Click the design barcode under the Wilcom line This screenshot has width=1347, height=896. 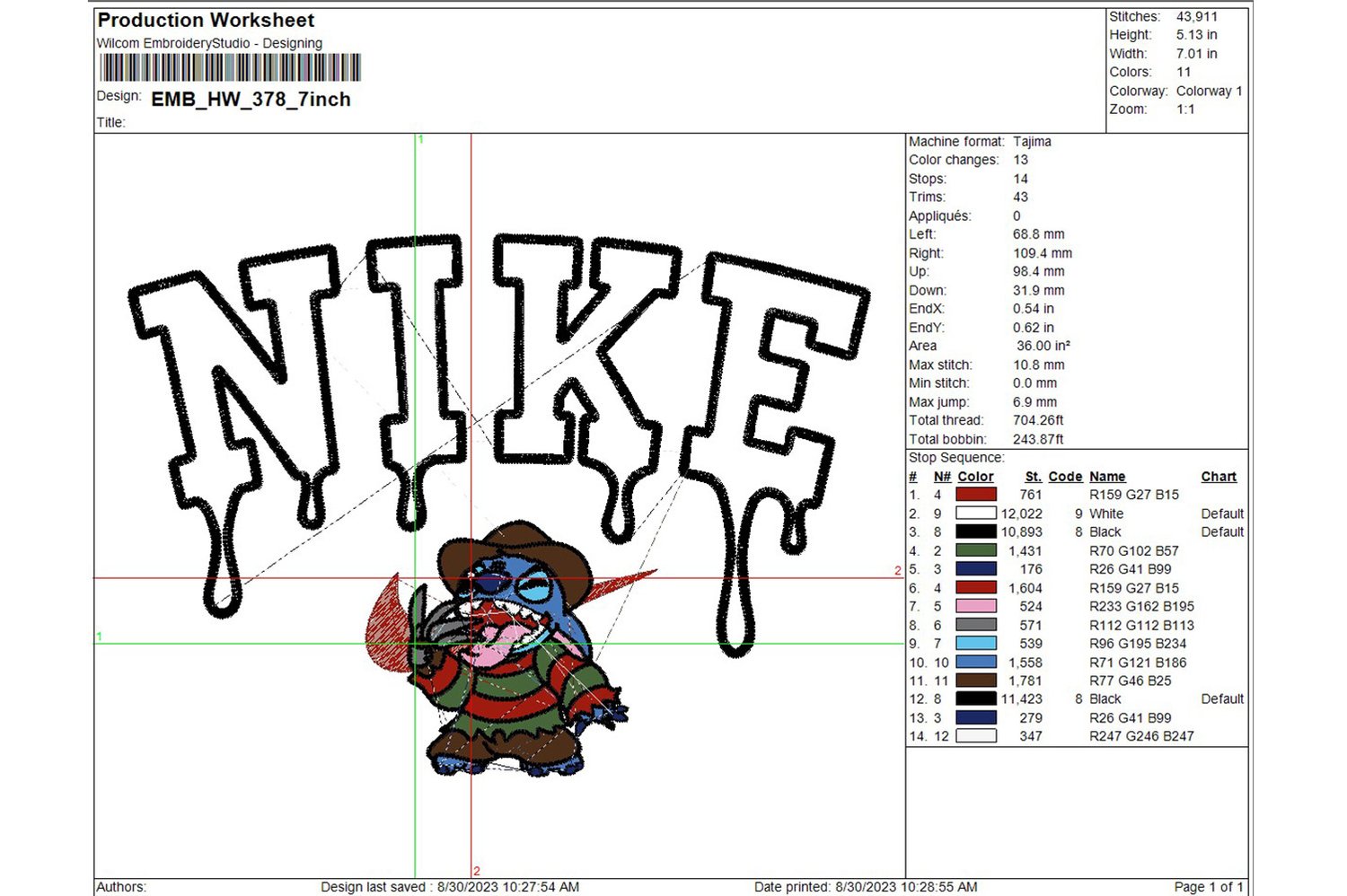(230, 68)
